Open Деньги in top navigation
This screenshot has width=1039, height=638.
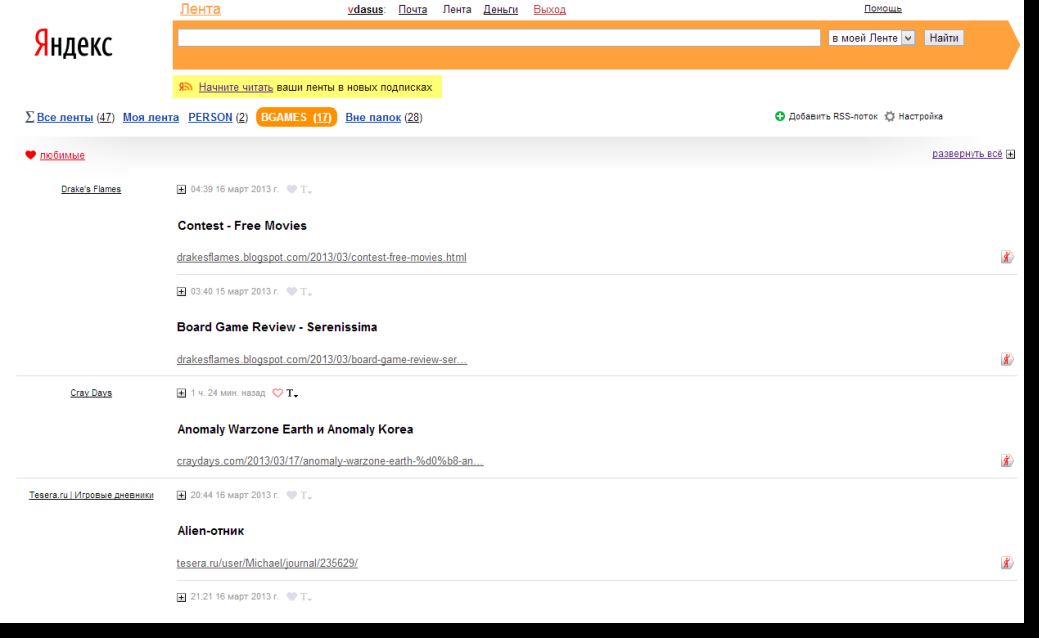(500, 9)
